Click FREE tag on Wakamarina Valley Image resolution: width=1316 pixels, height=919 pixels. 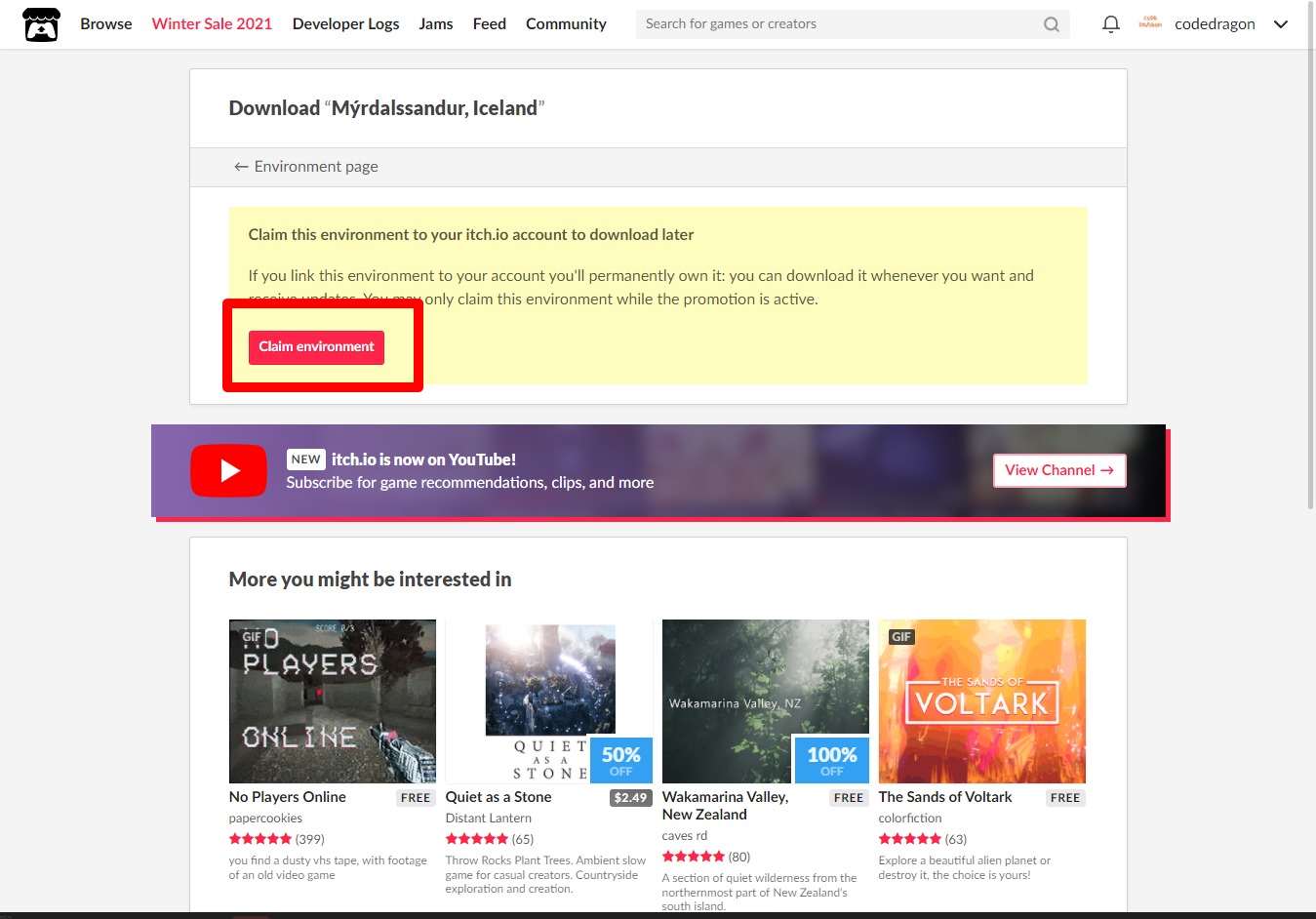click(849, 798)
